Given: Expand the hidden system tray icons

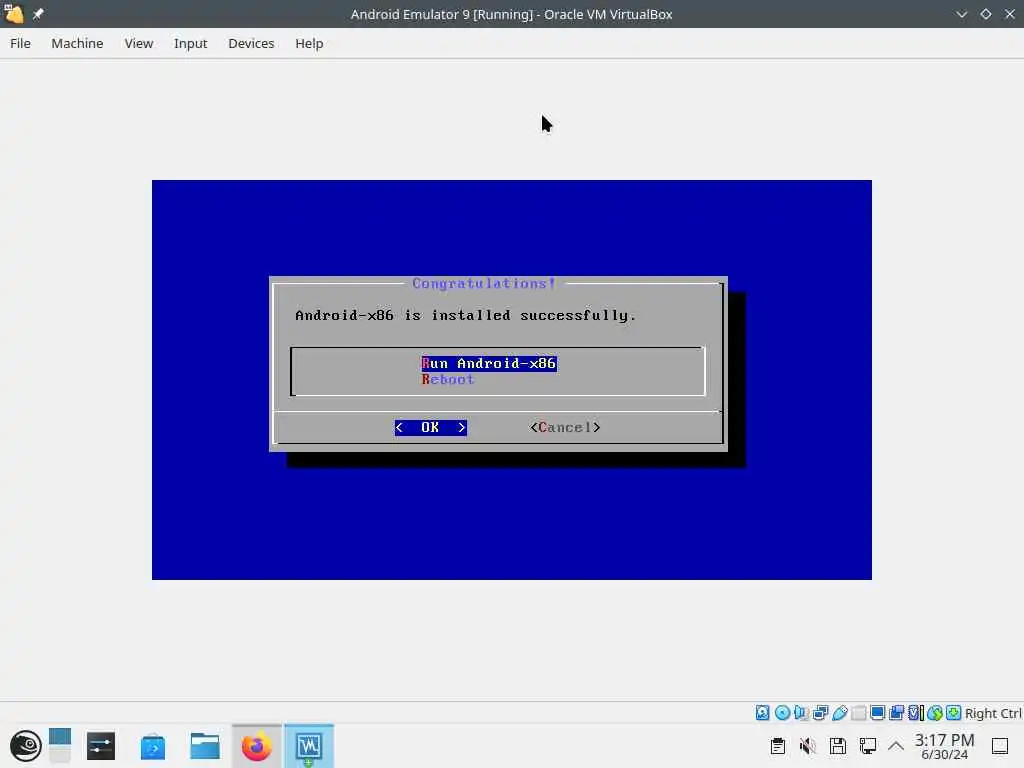Looking at the screenshot, I should (896, 746).
